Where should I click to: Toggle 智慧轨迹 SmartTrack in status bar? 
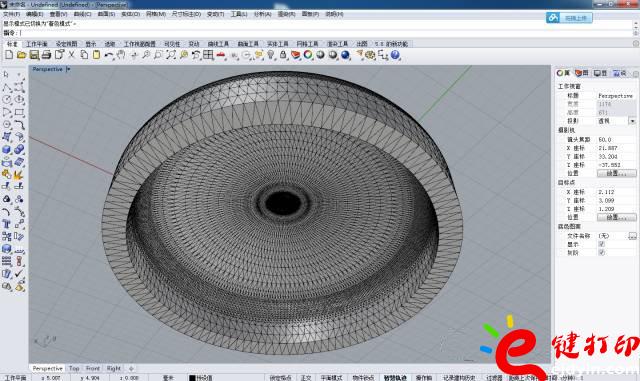[x=395, y=378]
